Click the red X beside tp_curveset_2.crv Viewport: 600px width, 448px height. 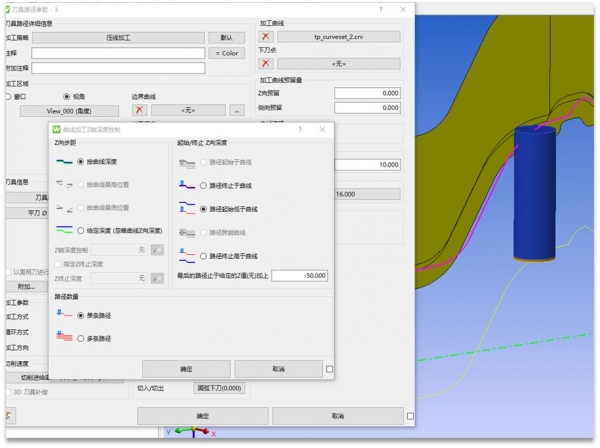(x=266, y=34)
